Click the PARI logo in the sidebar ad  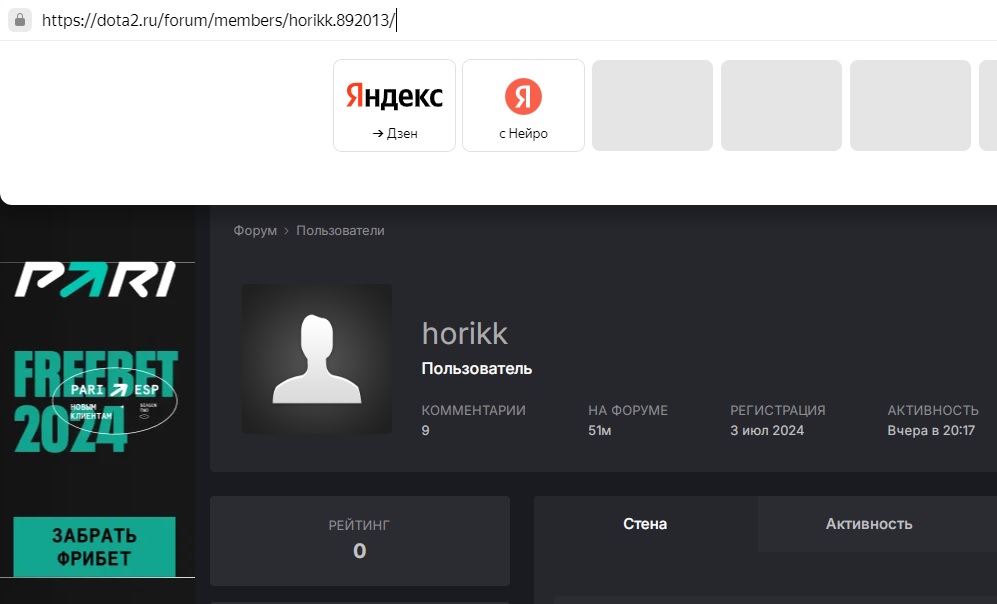pyautogui.click(x=95, y=280)
